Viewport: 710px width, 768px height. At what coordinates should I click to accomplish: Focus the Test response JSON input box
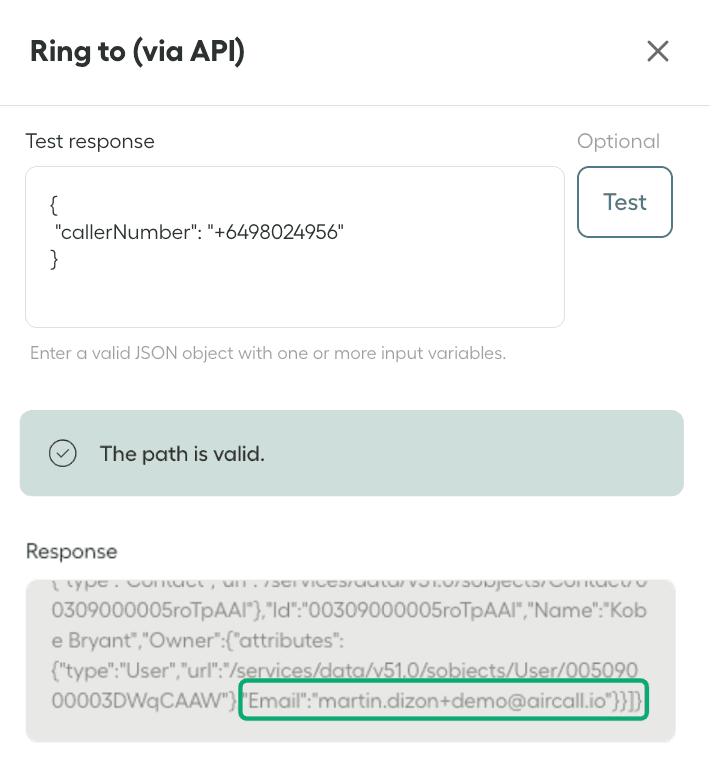click(x=295, y=290)
